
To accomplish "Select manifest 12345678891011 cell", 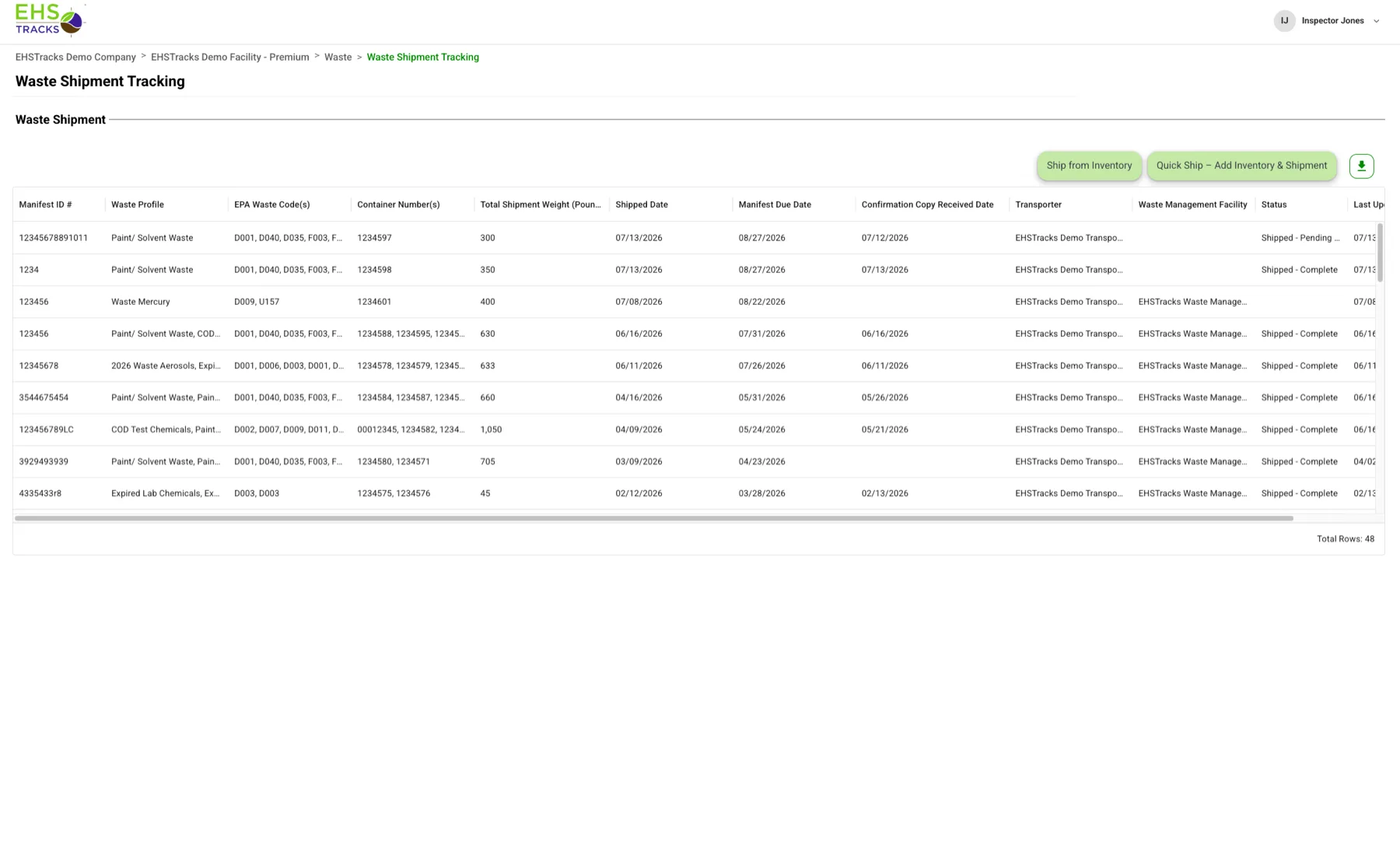I will [x=59, y=238].
